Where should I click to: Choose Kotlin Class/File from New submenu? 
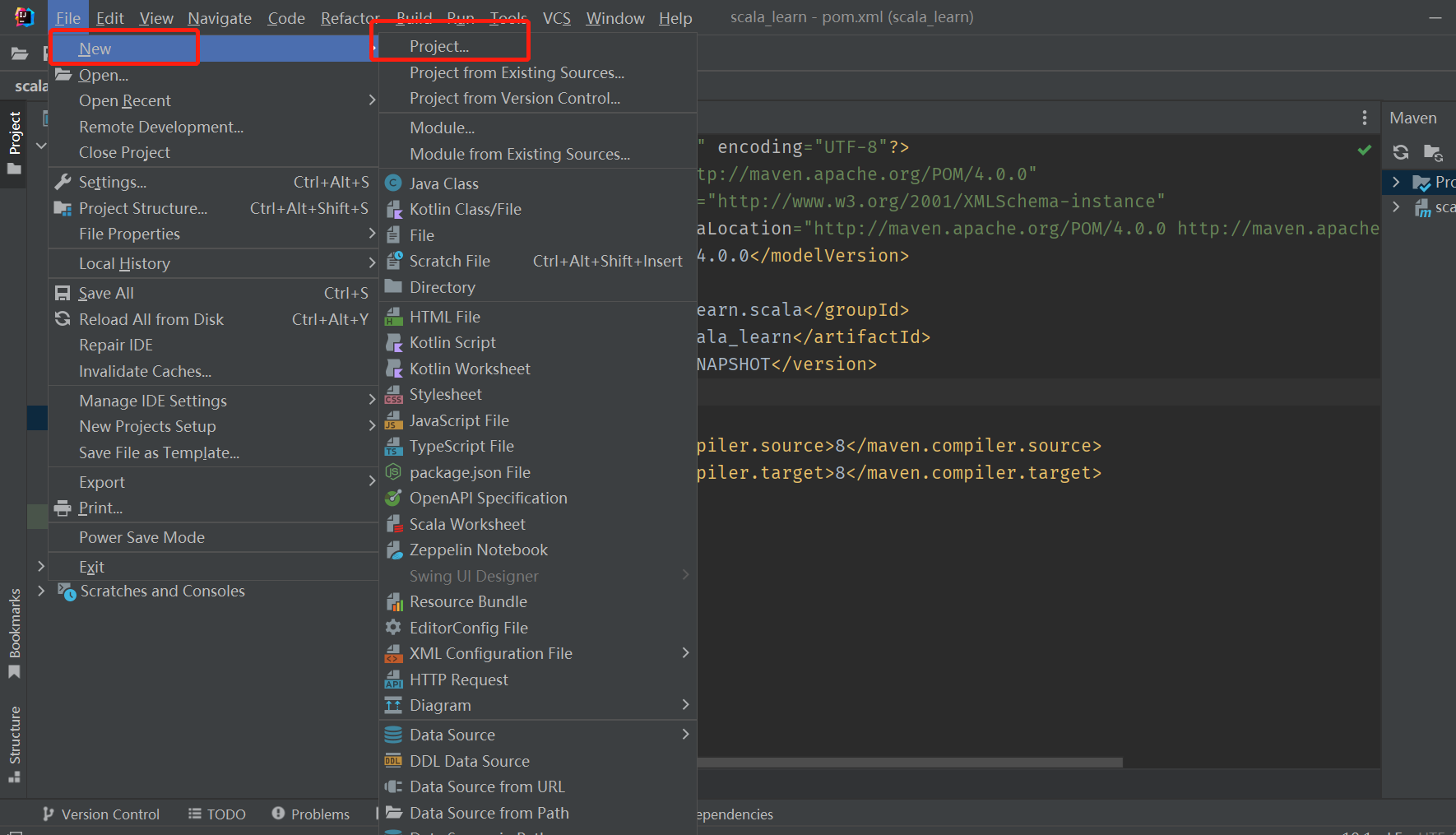coord(538,209)
